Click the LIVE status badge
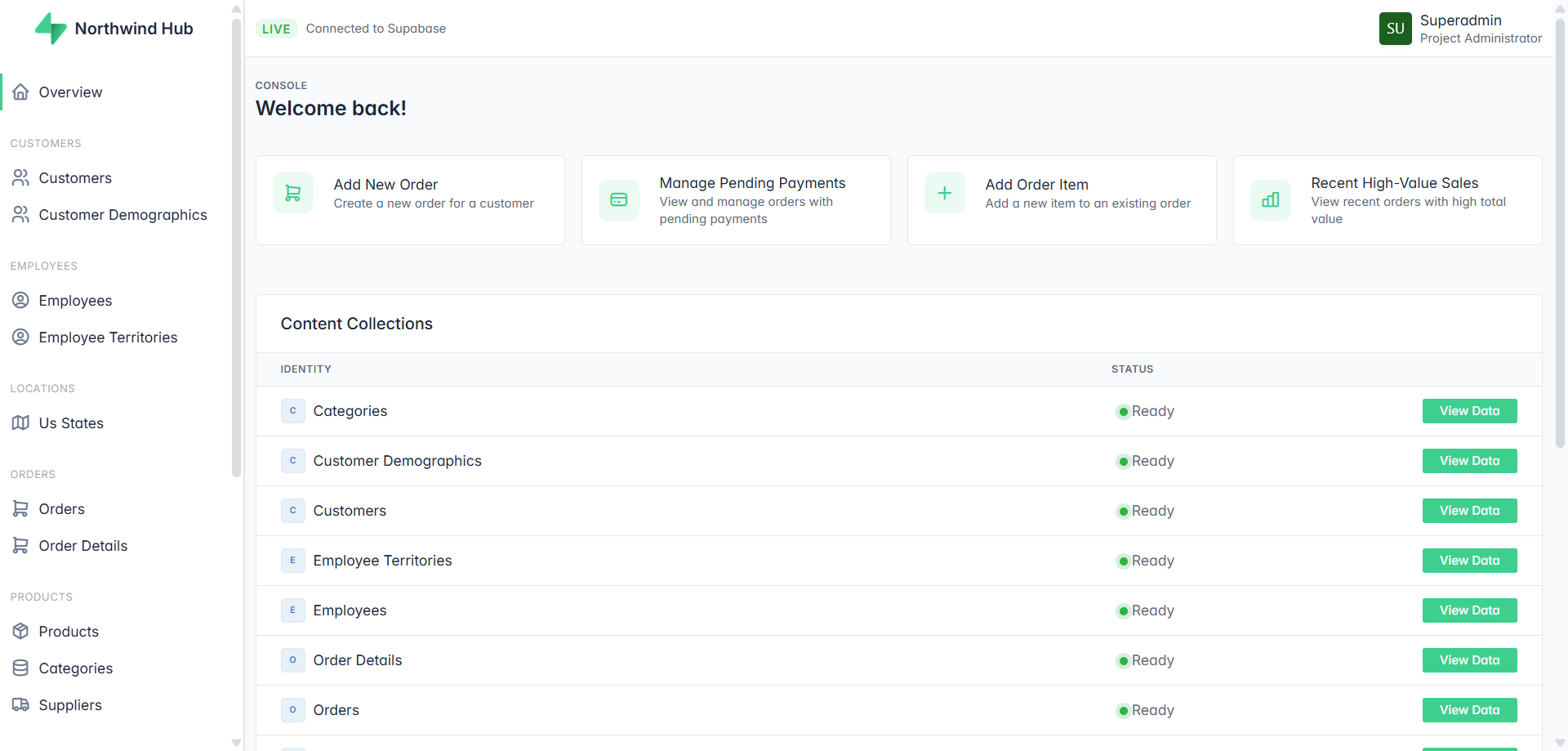 click(x=276, y=29)
